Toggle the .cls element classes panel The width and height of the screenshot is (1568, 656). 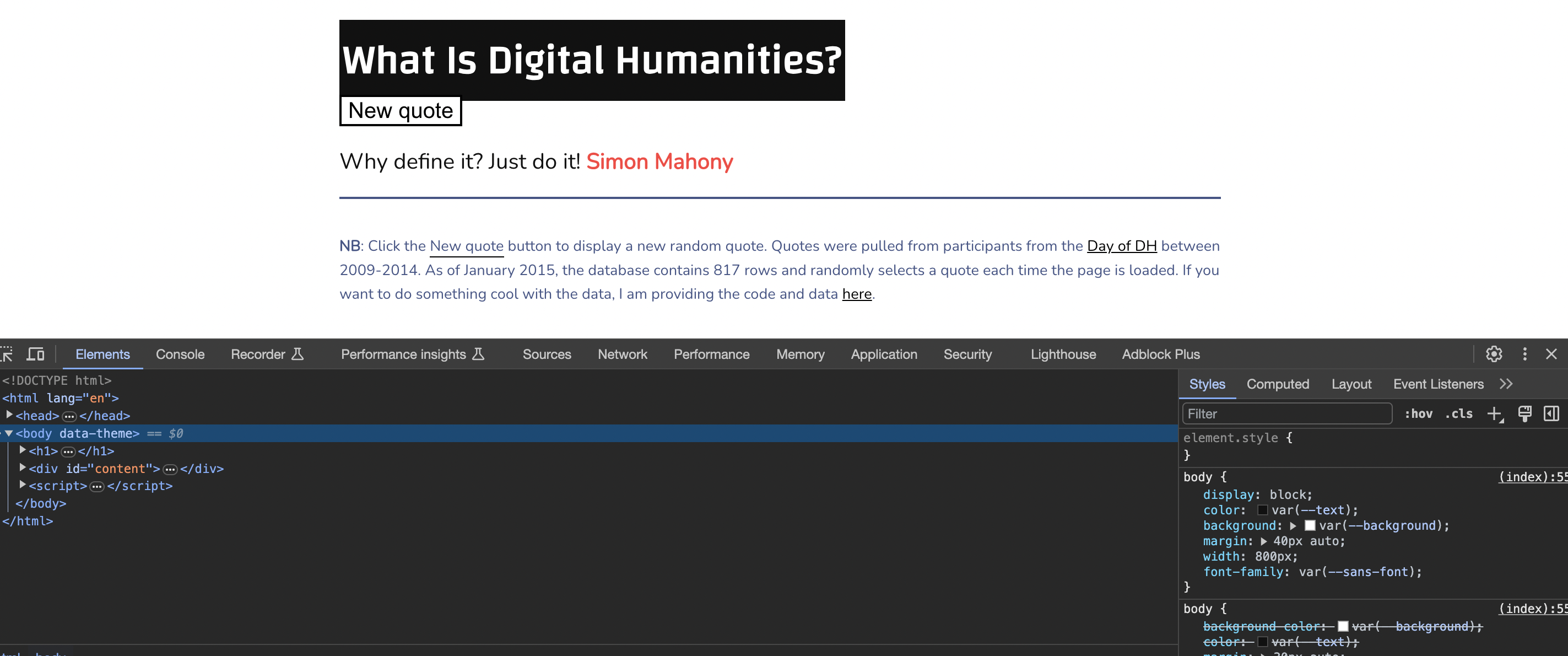tap(1458, 414)
